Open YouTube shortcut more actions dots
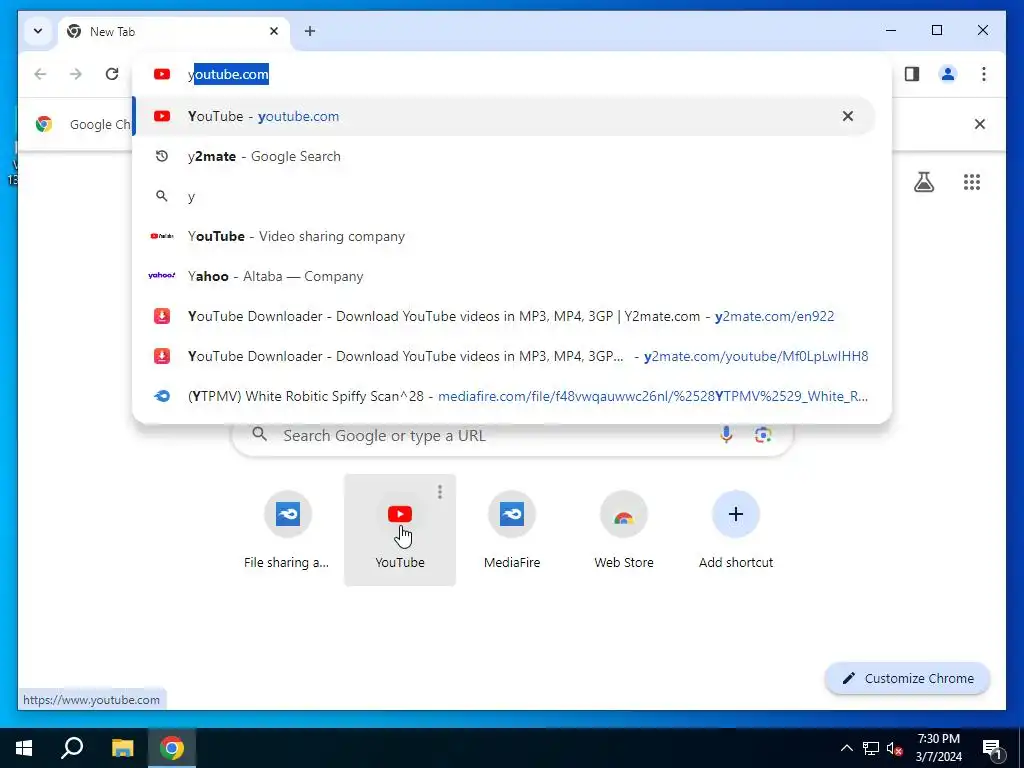The height and width of the screenshot is (768, 1024). [x=440, y=492]
